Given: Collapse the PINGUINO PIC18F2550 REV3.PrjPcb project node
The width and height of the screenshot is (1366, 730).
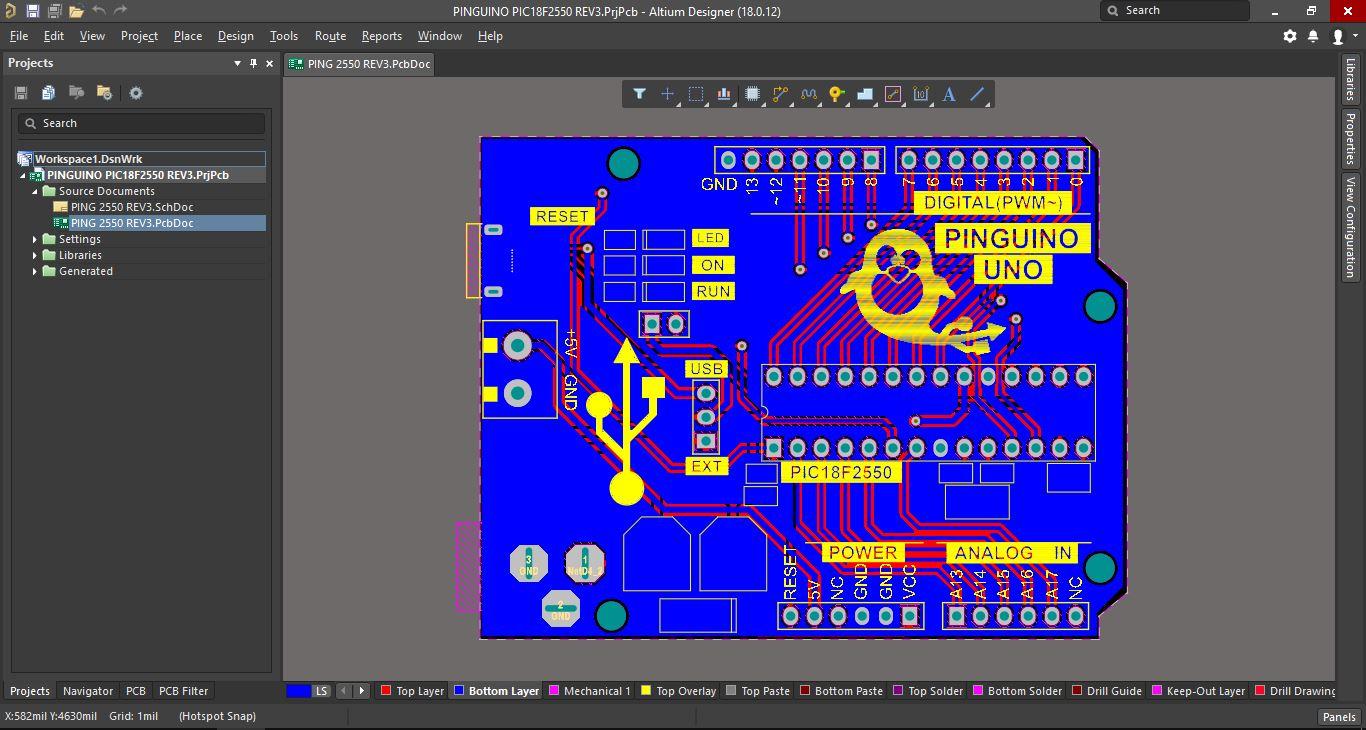Looking at the screenshot, I should click(x=23, y=175).
